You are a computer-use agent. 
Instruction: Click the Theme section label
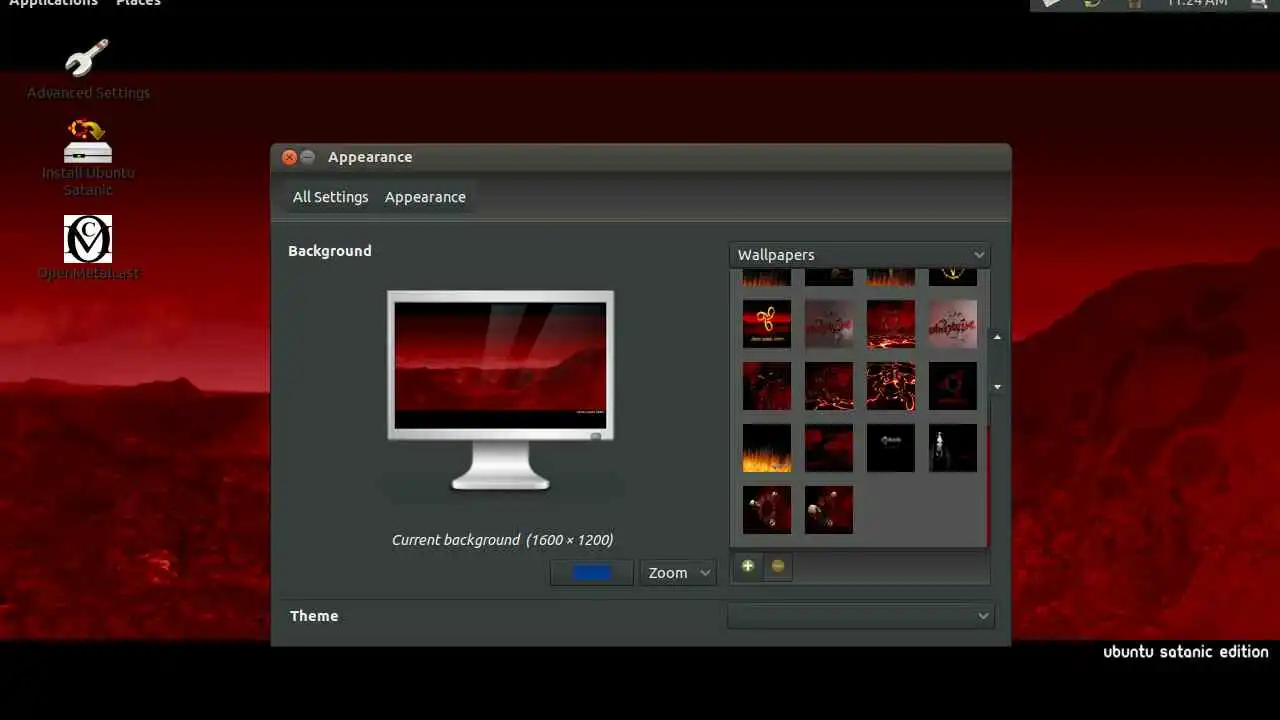coord(314,616)
